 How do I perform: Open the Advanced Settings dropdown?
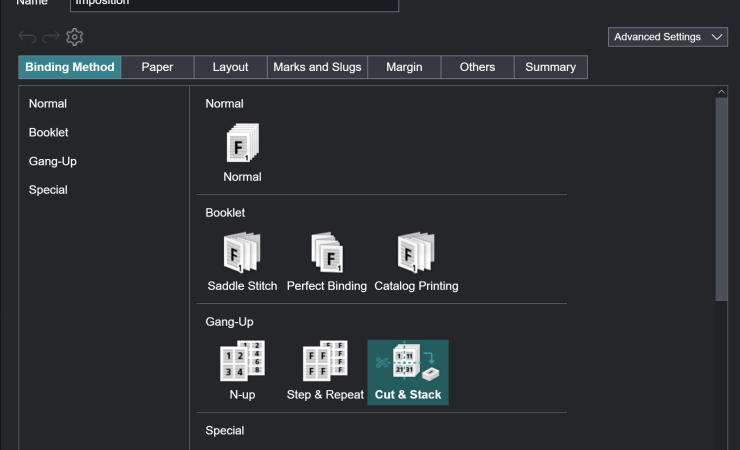(668, 37)
